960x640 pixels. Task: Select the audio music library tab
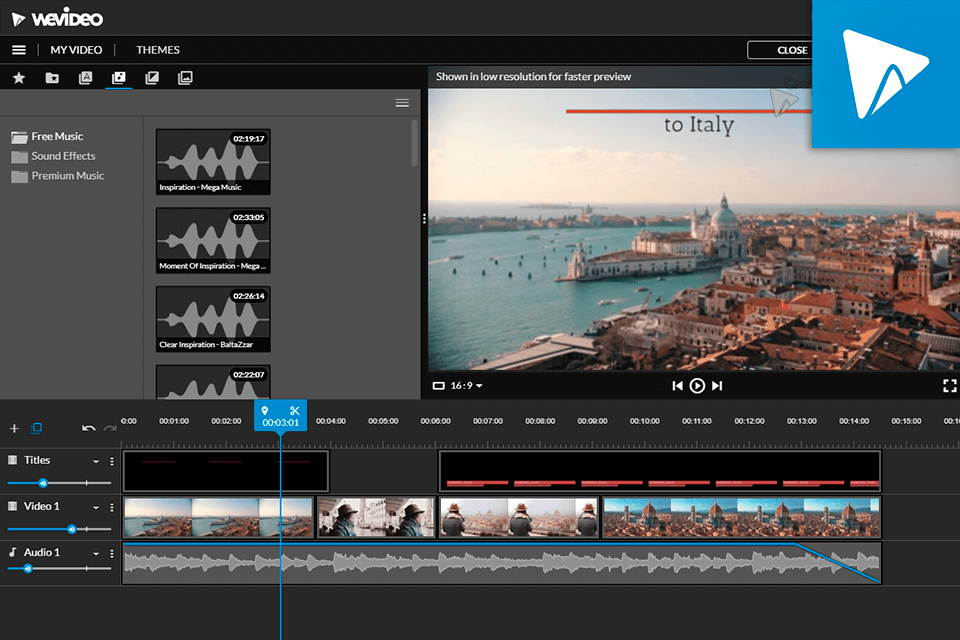119,78
